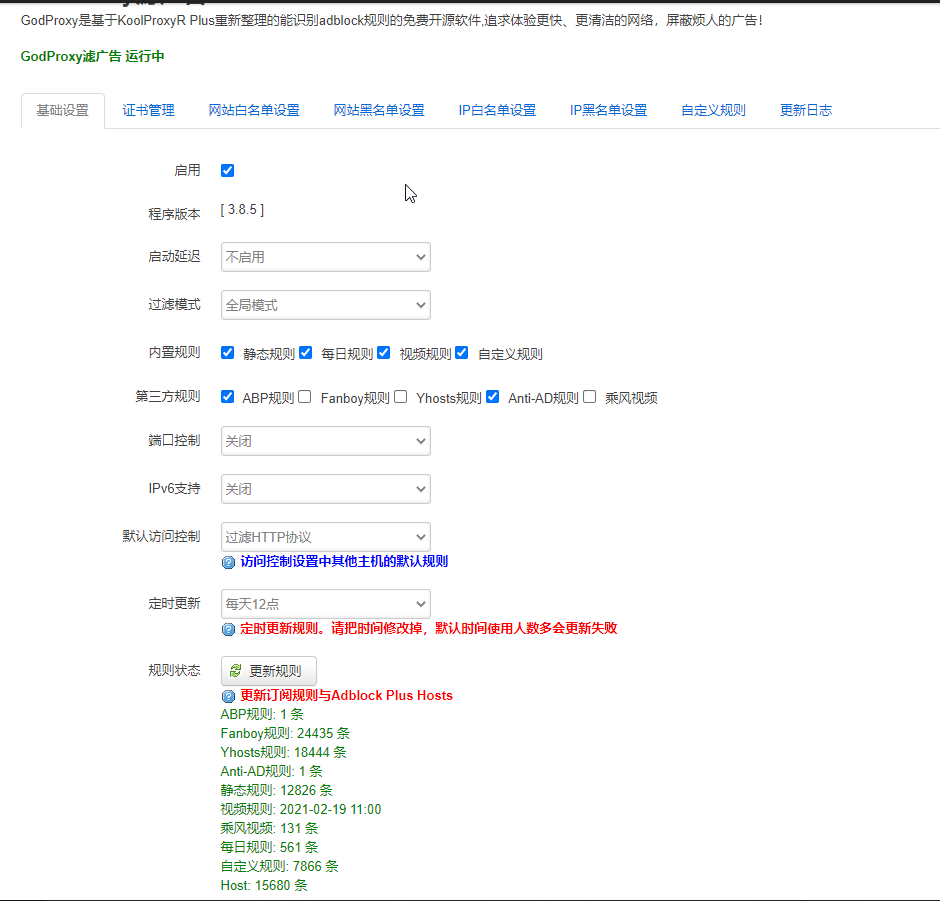Open the IPv6支持 dropdown
The height and width of the screenshot is (901, 940).
pos(325,489)
